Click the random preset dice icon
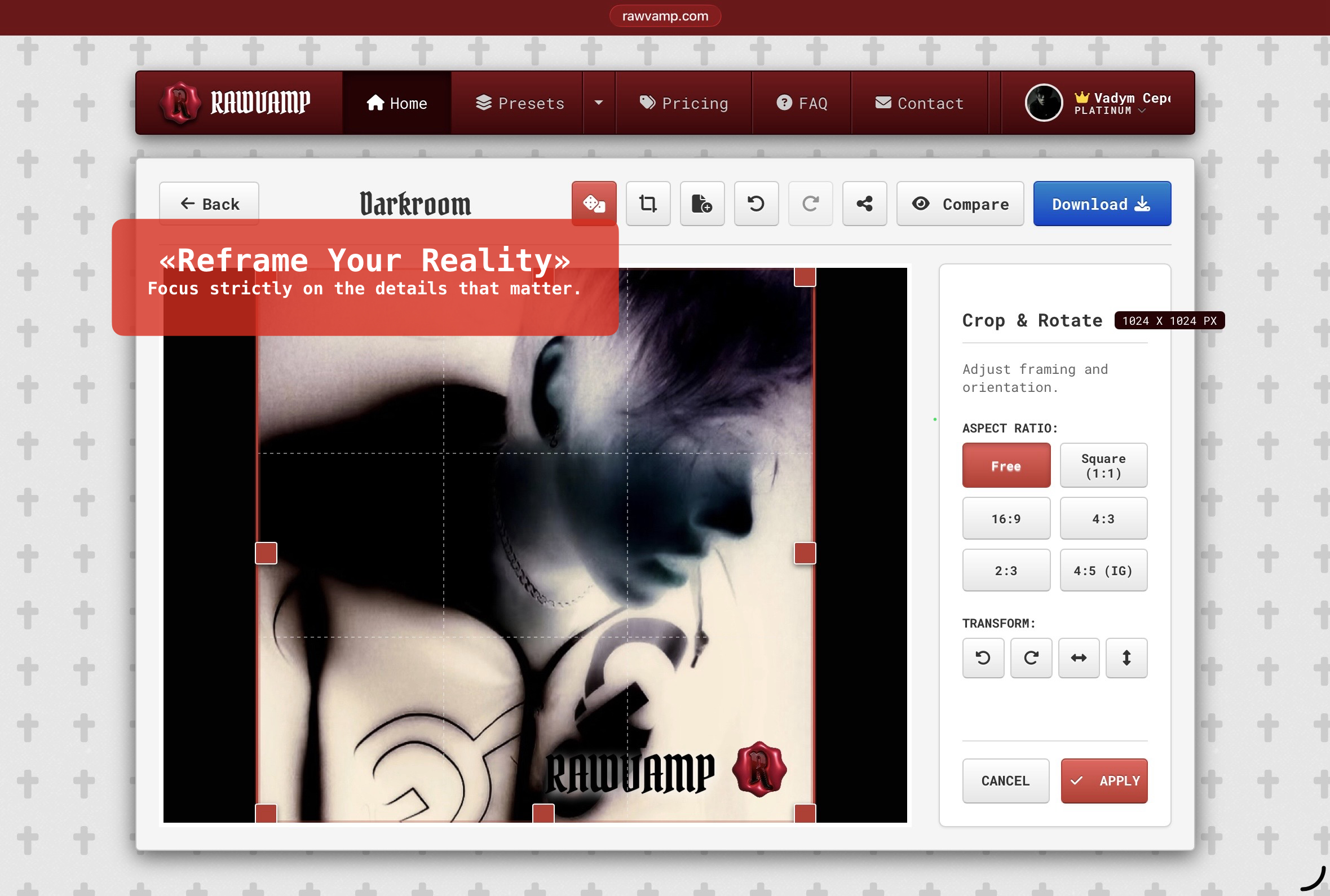Screen dimensions: 1330x896 pyautogui.click(x=594, y=202)
